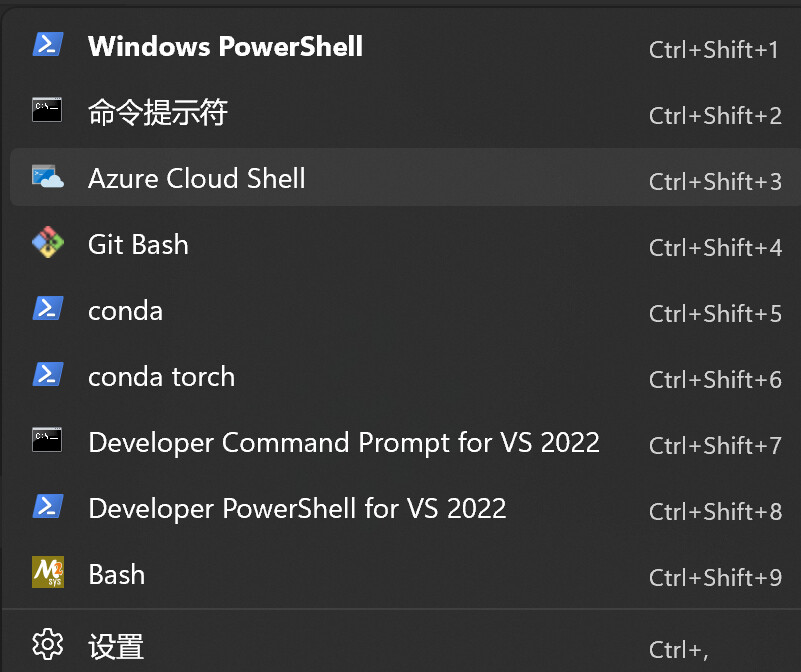Screen dimensions: 801x672
Task: Click the Ctrl+Shift+5 shortcut label
Action: pos(715,313)
